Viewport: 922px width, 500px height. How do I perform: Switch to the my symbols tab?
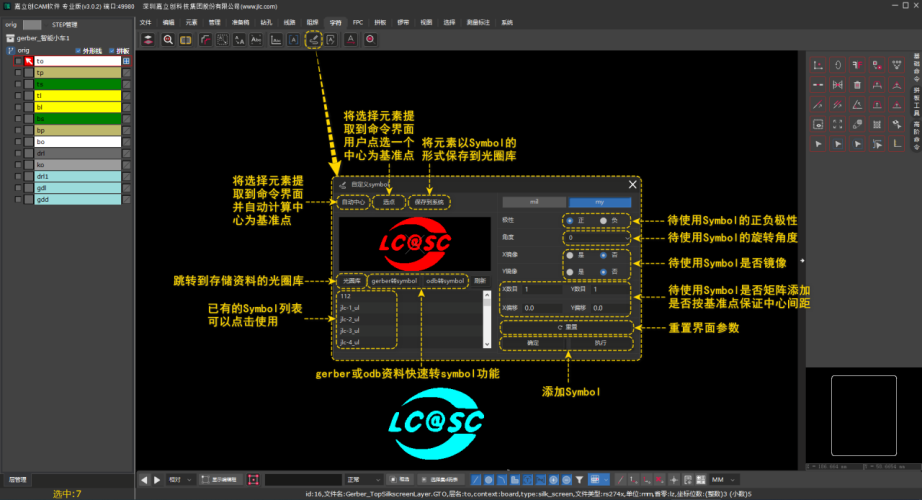[x=600, y=202]
